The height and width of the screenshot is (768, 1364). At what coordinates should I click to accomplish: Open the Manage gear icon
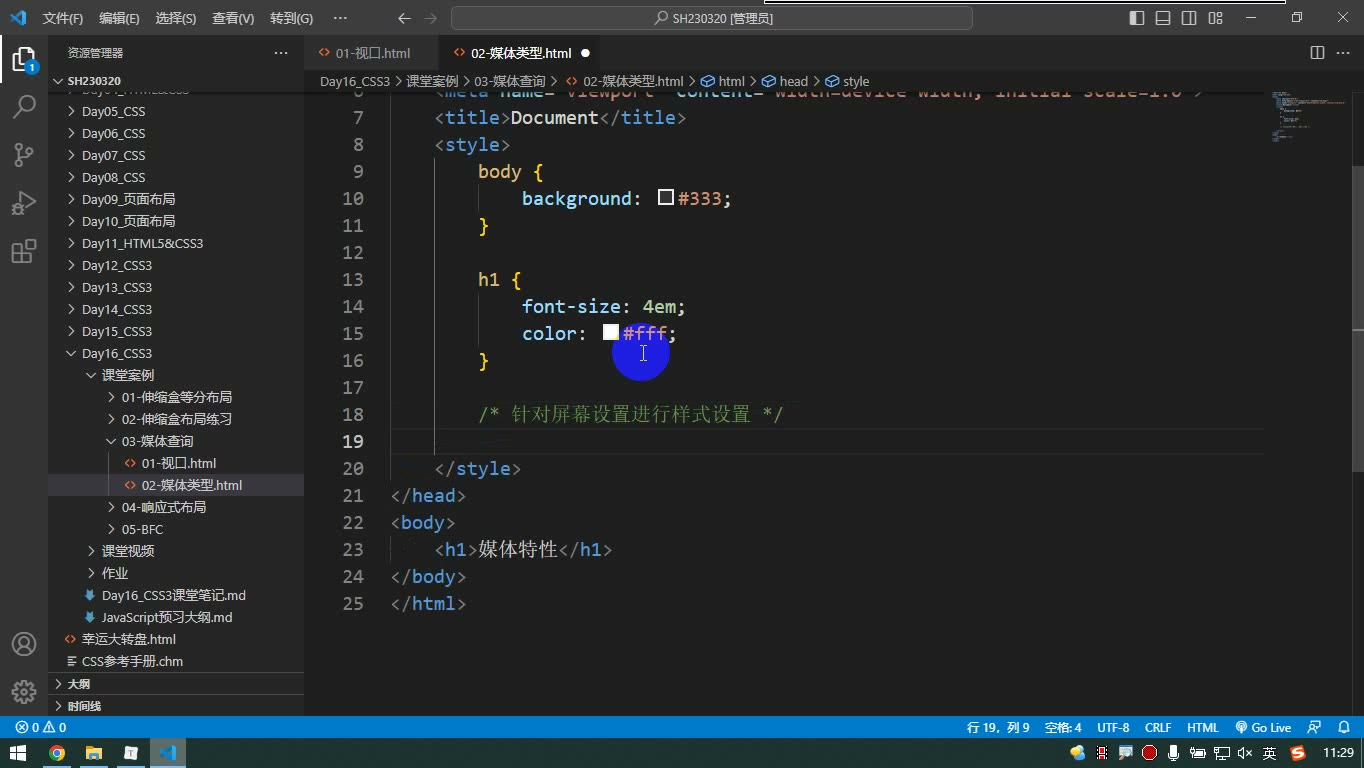click(24, 692)
